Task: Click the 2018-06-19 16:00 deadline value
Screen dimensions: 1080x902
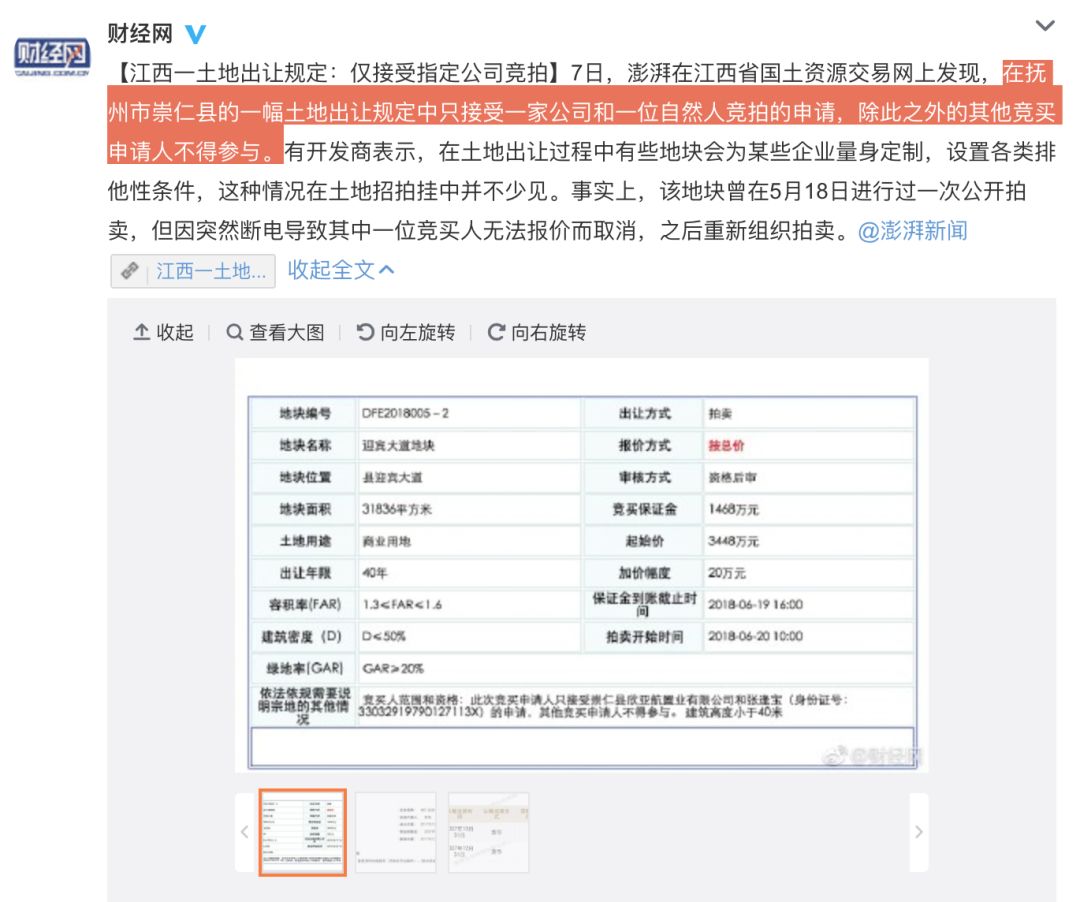Action: (x=755, y=605)
